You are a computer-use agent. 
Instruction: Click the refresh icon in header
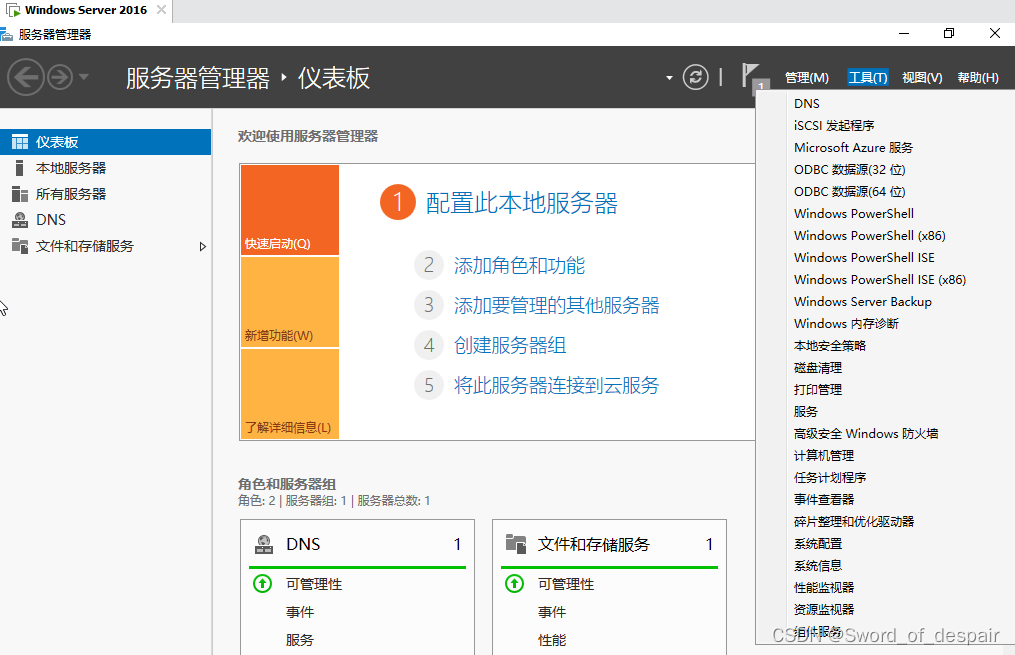point(696,77)
